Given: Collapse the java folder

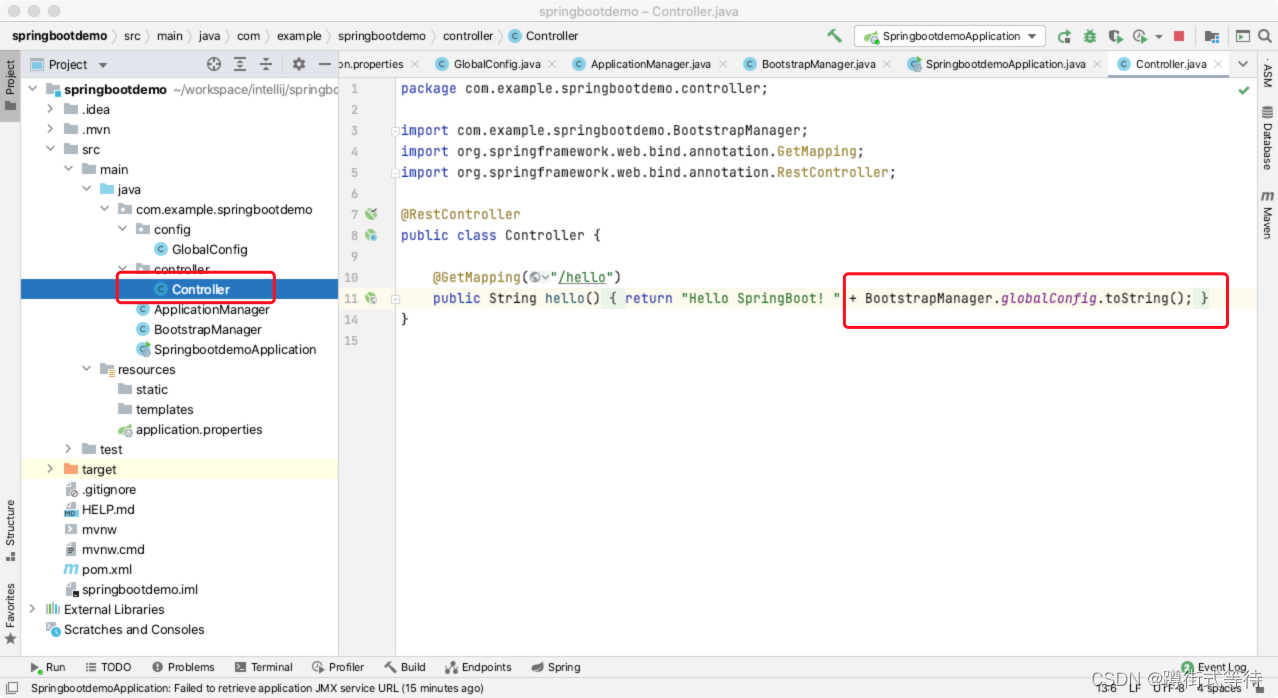Looking at the screenshot, I should [x=87, y=189].
